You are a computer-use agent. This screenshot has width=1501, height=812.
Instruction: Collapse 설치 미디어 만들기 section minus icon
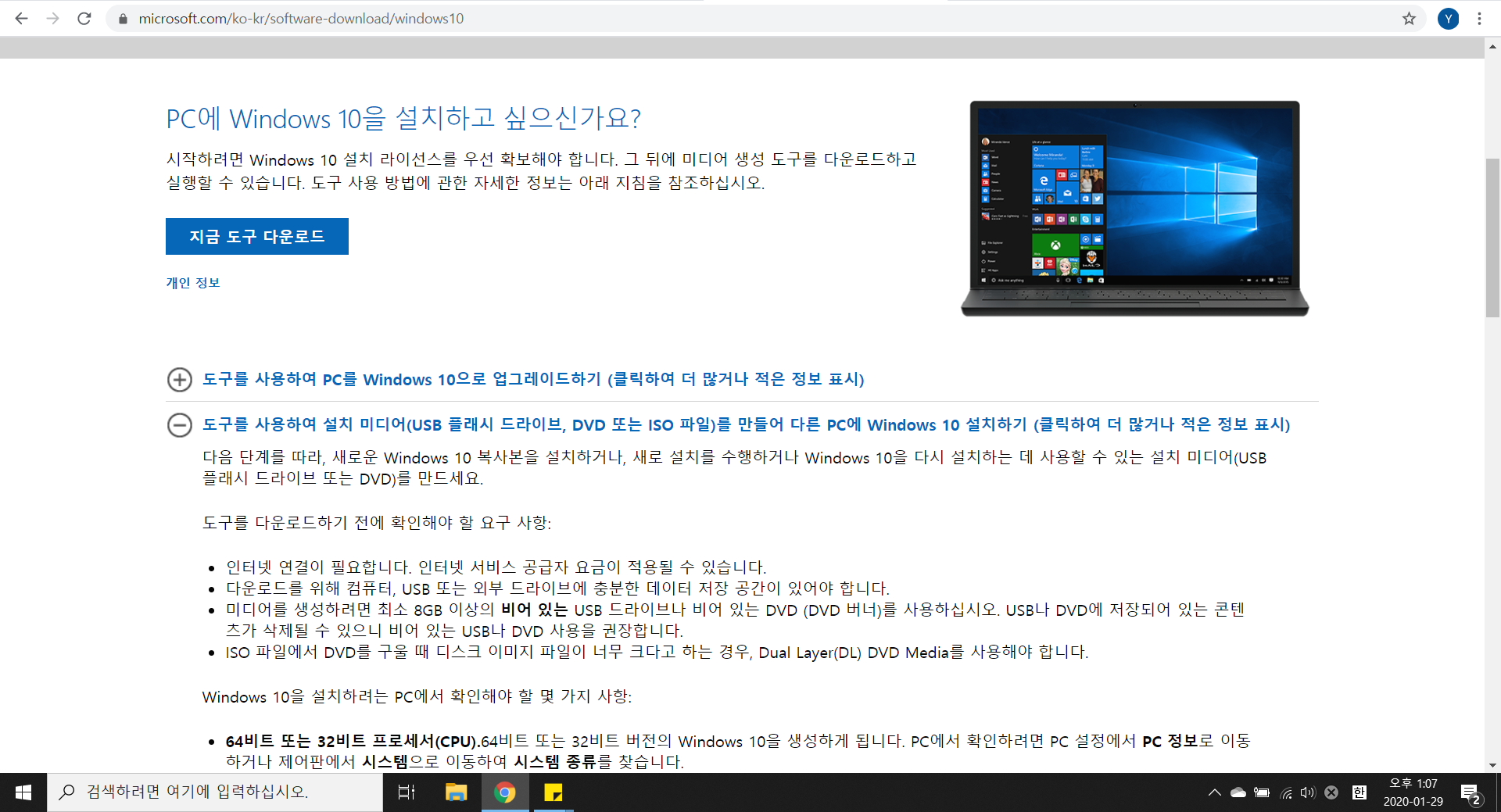180,425
